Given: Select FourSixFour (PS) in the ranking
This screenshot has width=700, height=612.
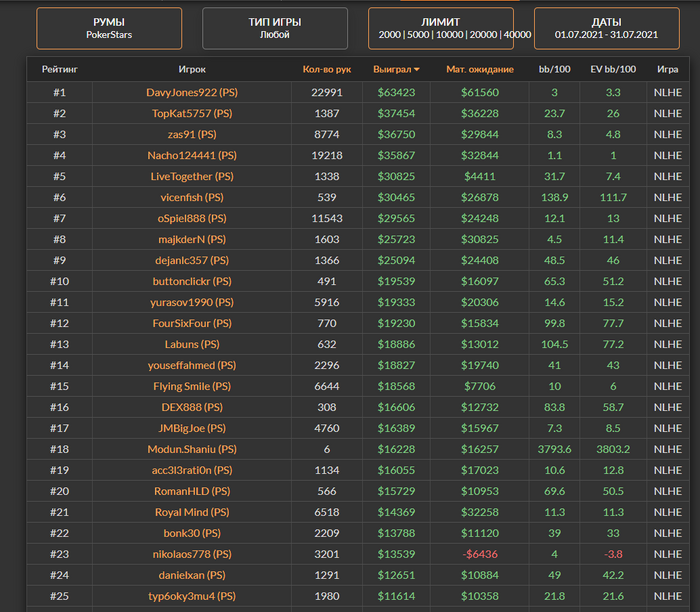Looking at the screenshot, I should tap(191, 323).
